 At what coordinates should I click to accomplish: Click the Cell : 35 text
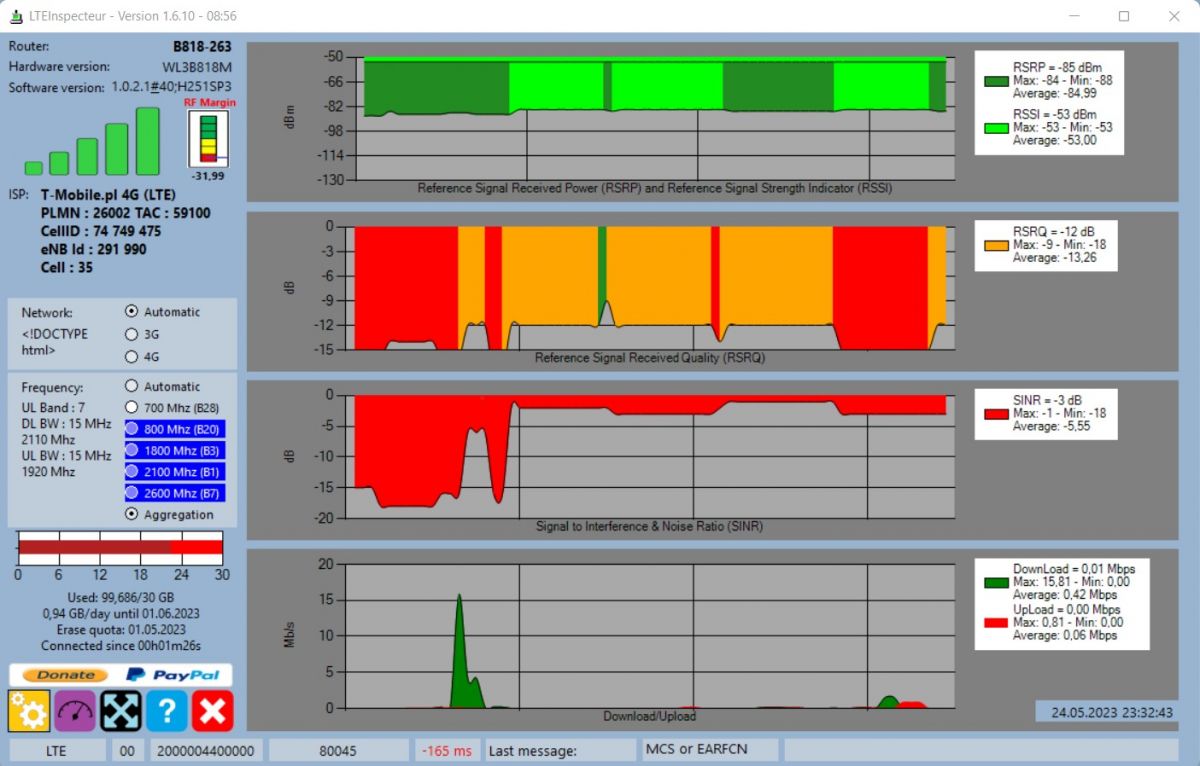point(68,268)
